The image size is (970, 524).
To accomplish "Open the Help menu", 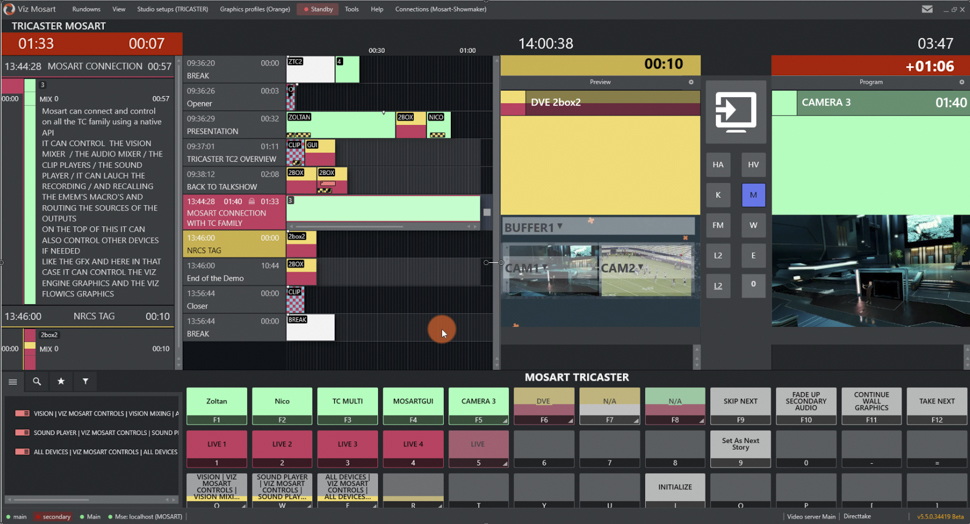I will (377, 9).
